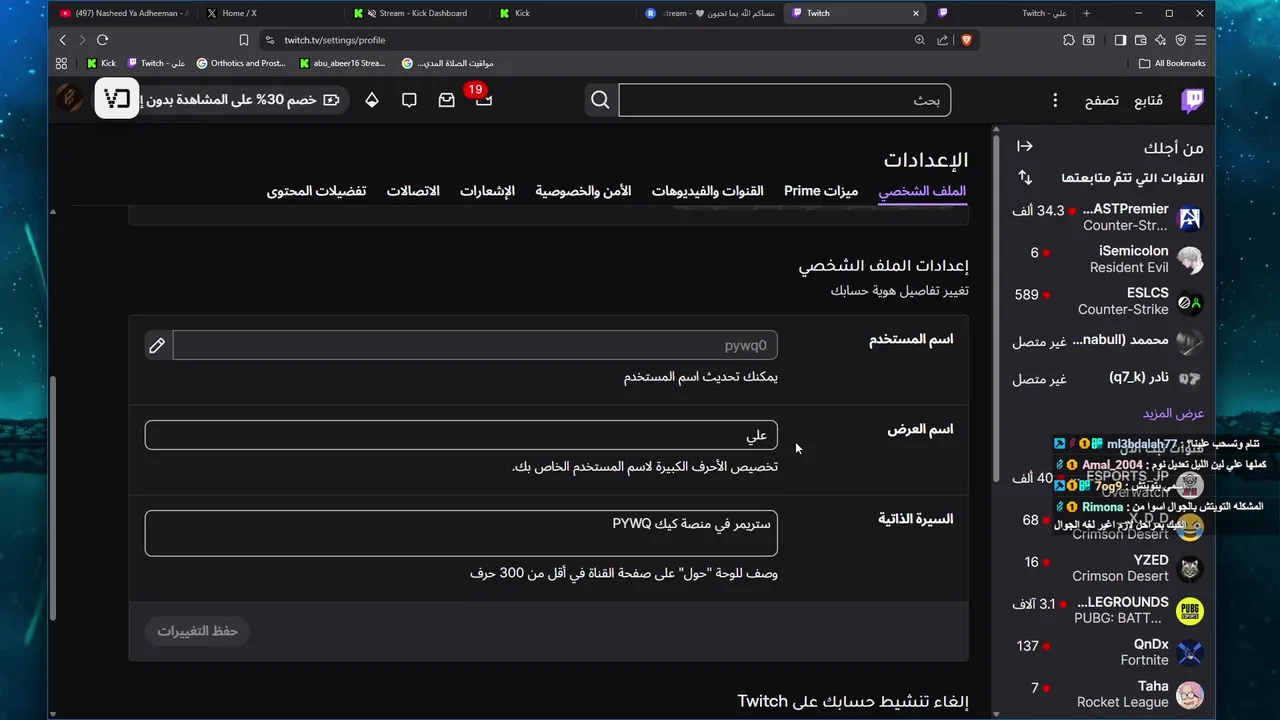Click the مُتابع following link in header
Viewport: 1280px width, 720px height.
[1148, 101]
